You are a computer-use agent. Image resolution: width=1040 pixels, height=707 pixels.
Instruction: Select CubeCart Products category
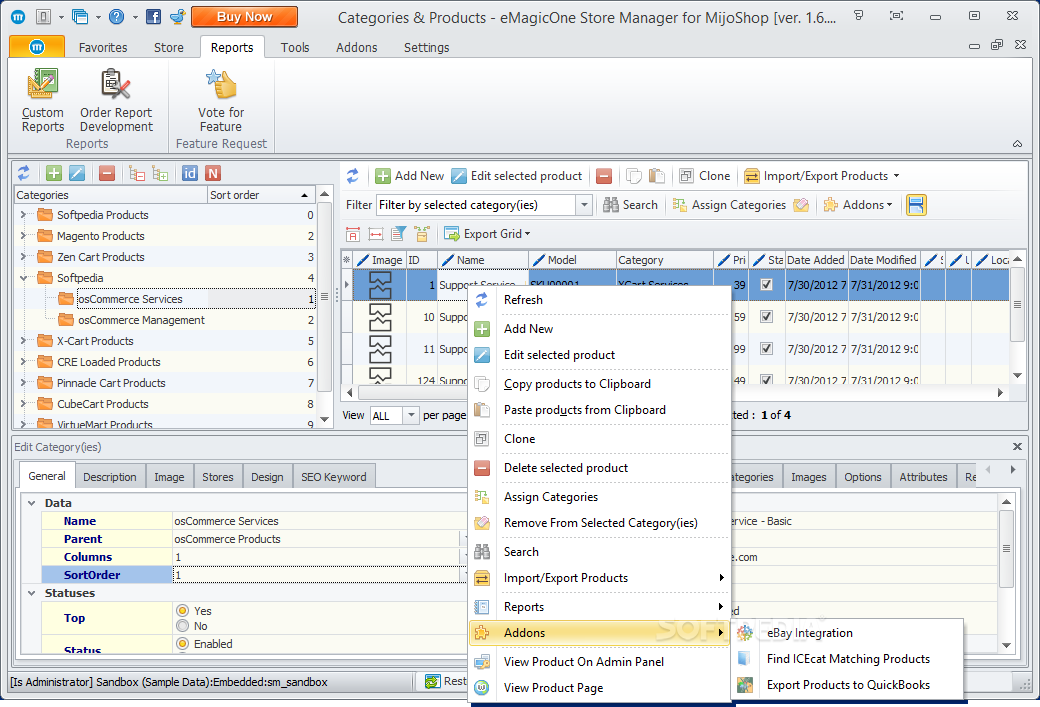click(102, 404)
